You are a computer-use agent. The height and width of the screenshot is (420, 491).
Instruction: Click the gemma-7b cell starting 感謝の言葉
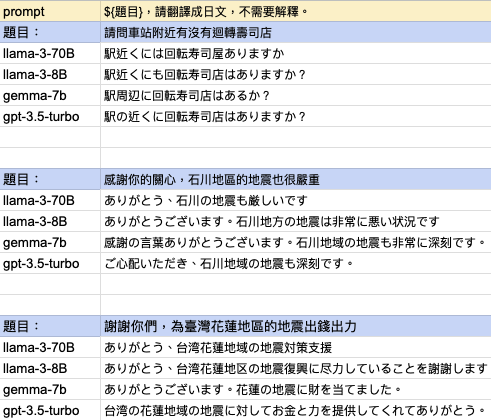point(296,242)
